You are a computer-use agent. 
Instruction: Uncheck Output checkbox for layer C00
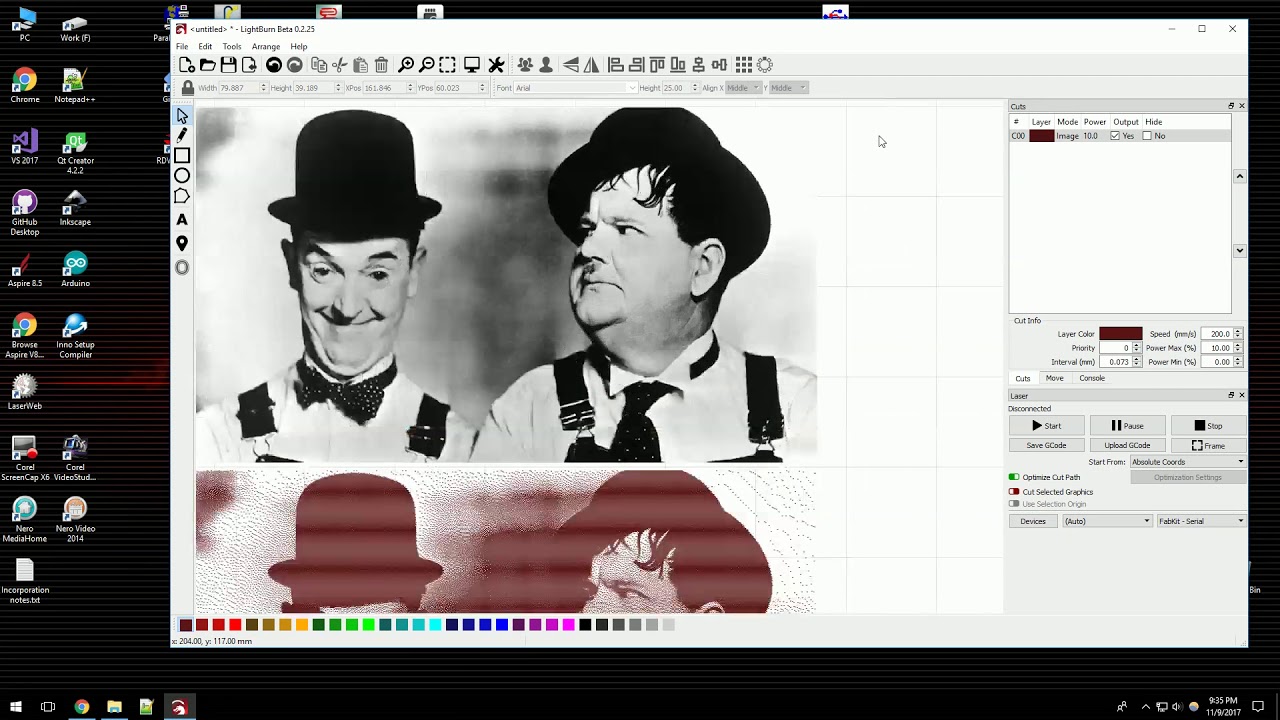(x=1115, y=136)
